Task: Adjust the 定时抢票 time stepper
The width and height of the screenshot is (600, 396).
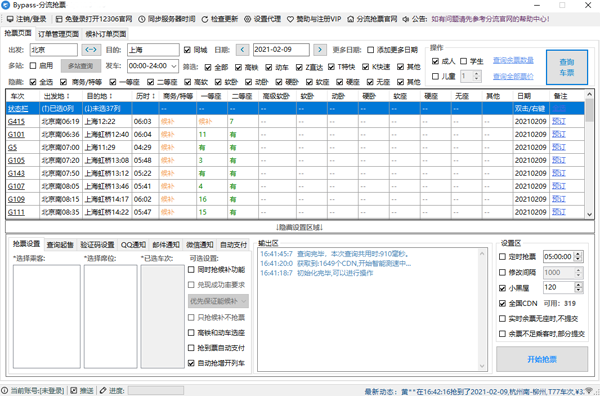Action: (579, 257)
